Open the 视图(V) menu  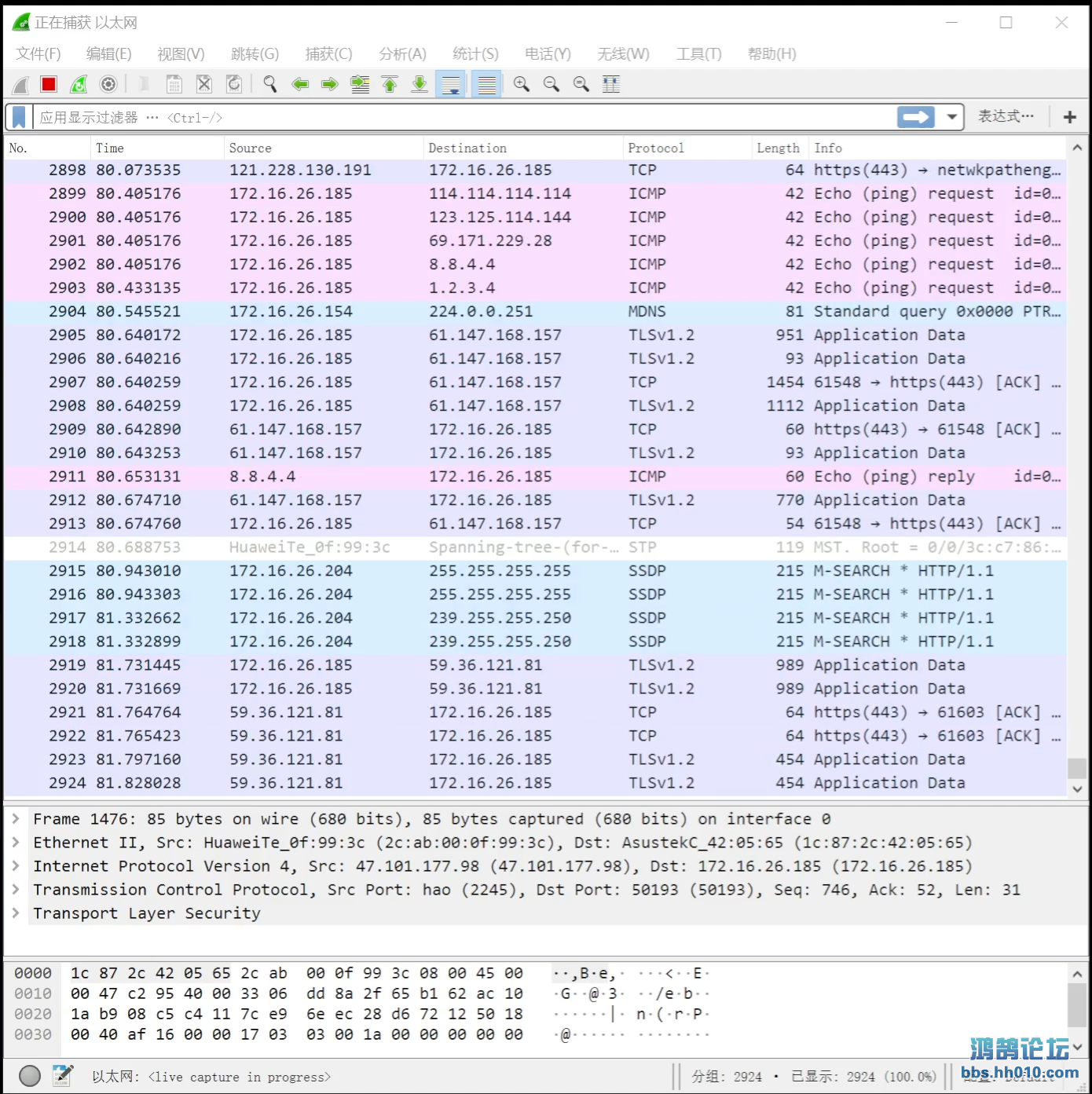coord(181,53)
